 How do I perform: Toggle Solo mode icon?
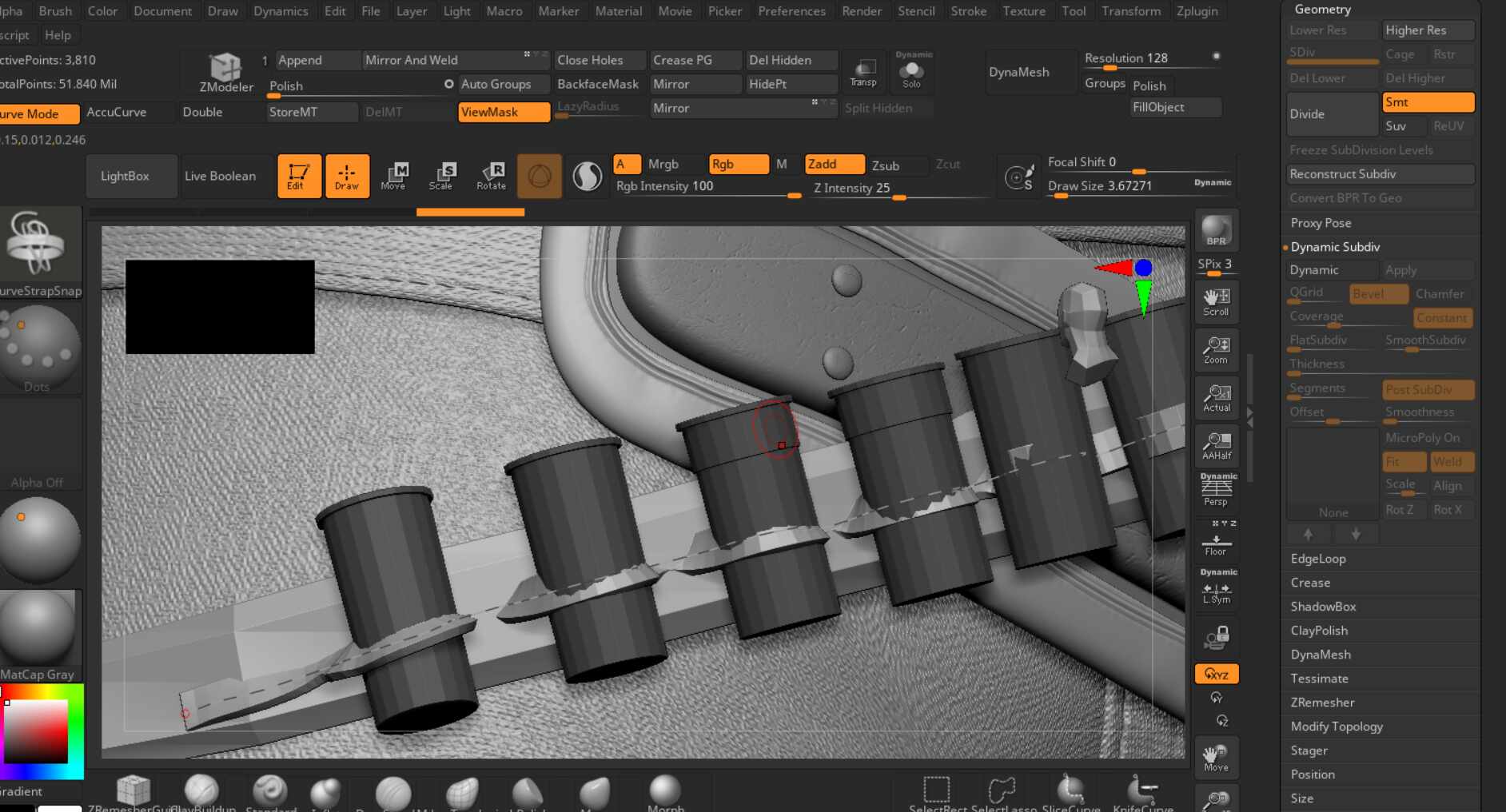(x=911, y=74)
